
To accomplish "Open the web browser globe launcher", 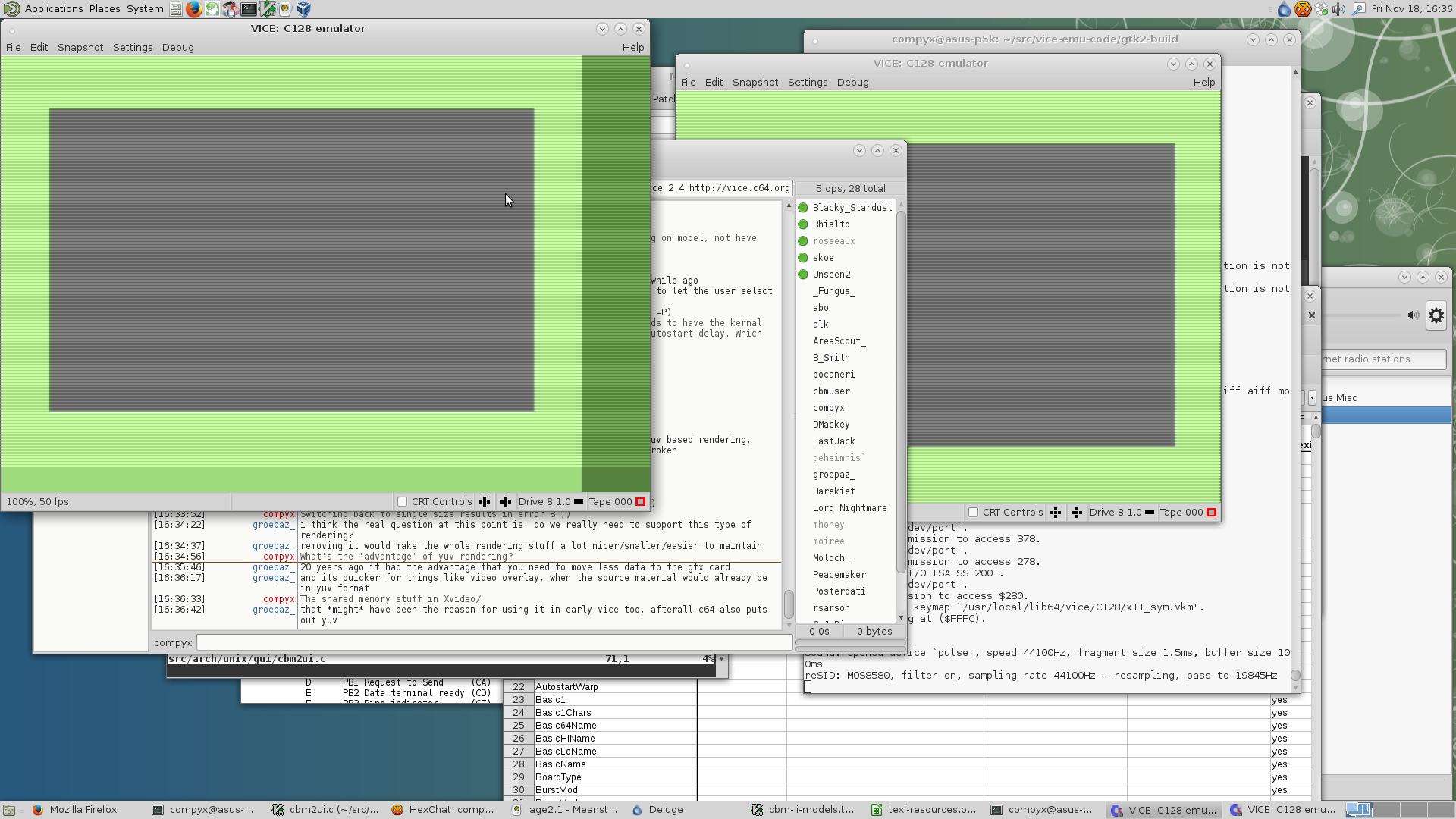I will [x=212, y=9].
